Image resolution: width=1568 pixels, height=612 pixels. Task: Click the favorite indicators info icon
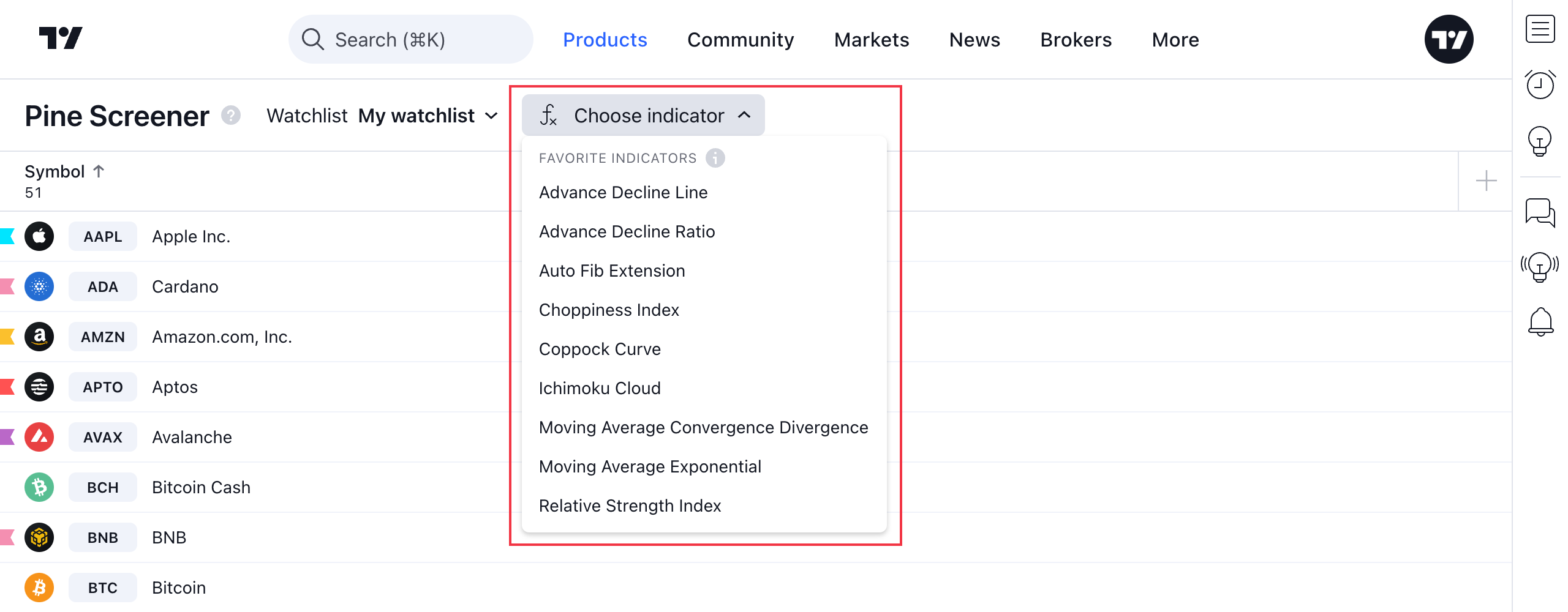[715, 158]
